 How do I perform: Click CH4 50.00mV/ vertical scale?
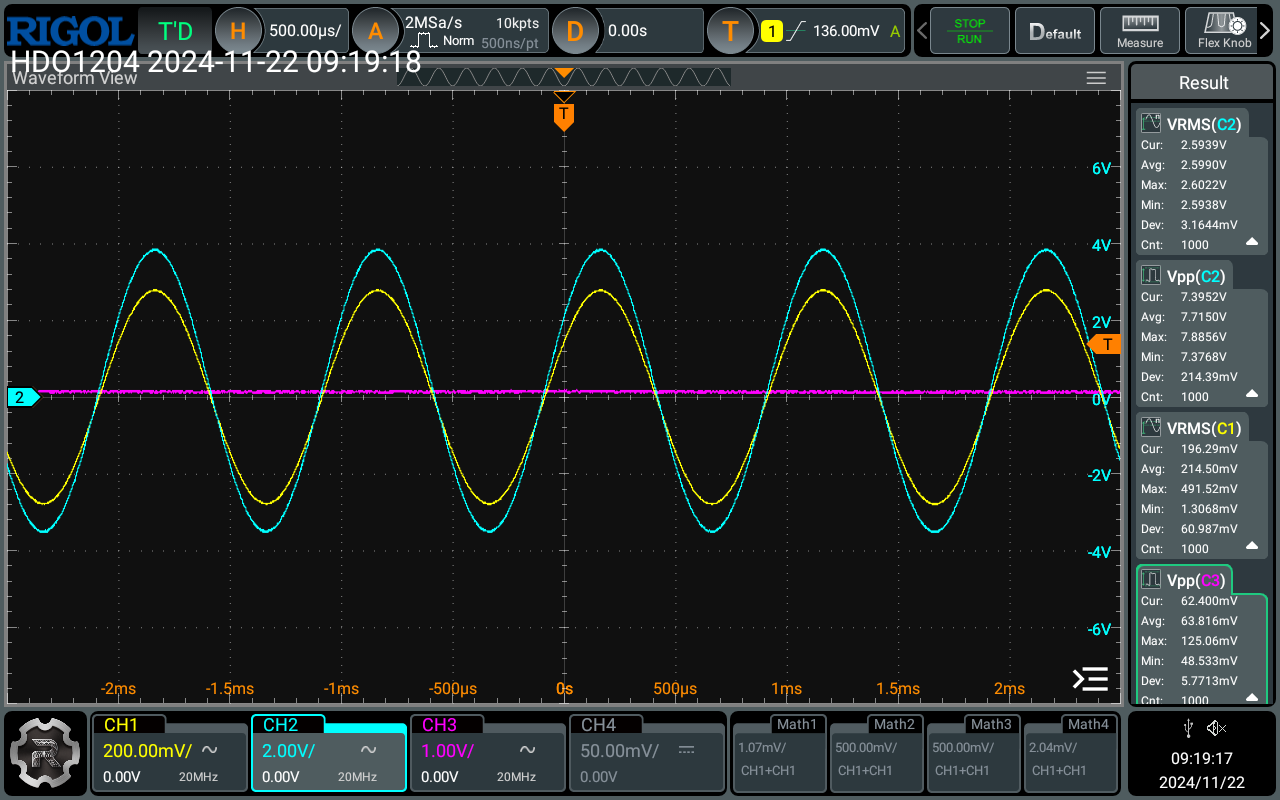click(620, 750)
